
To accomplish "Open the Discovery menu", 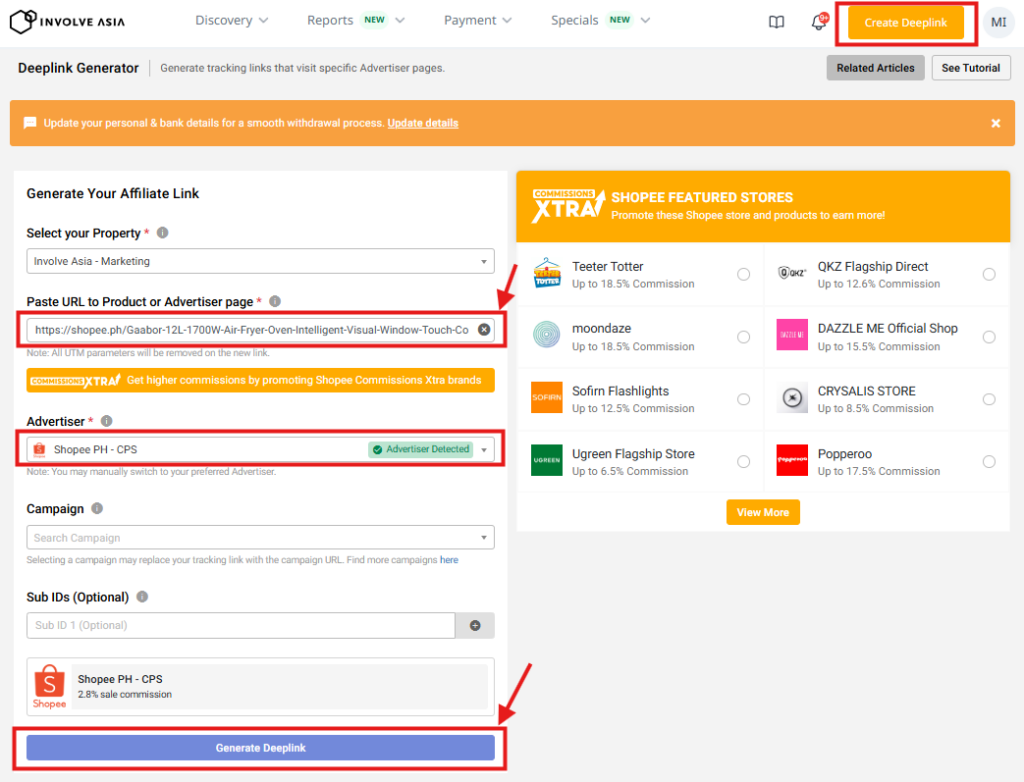I will tap(231, 20).
